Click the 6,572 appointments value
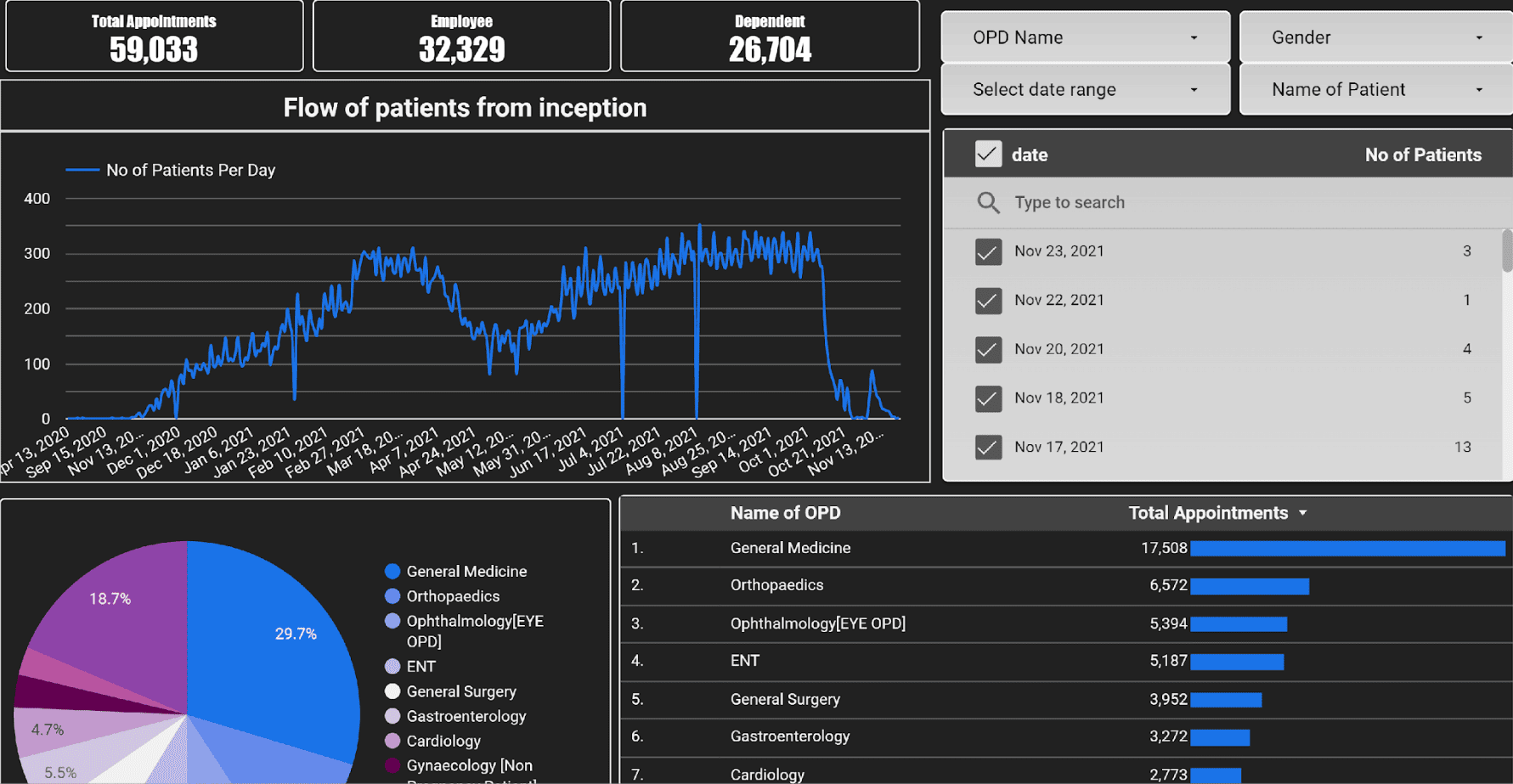Viewport: 1513px width, 784px height. click(x=1168, y=585)
